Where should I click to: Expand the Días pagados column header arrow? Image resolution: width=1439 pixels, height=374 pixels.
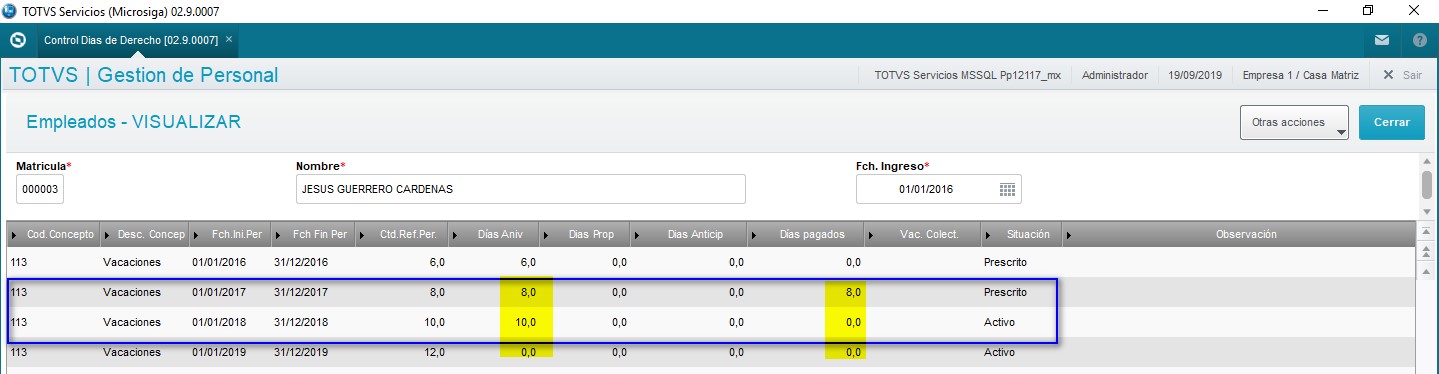pos(756,235)
